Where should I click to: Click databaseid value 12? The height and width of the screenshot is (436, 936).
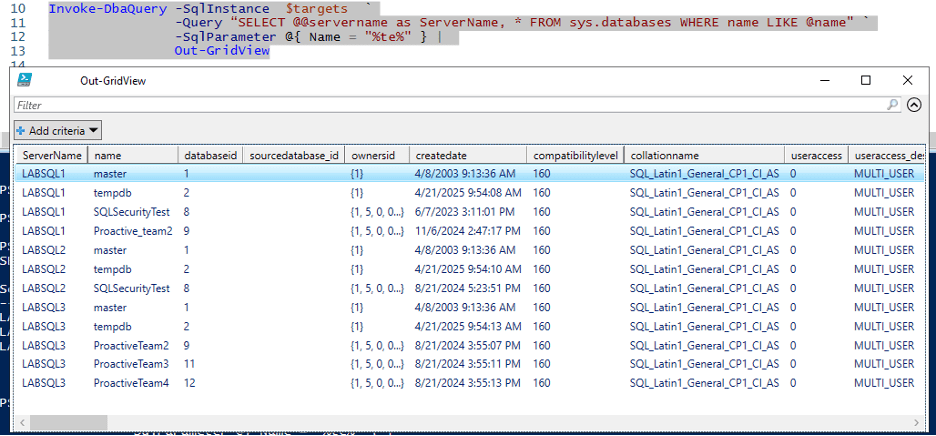189,383
